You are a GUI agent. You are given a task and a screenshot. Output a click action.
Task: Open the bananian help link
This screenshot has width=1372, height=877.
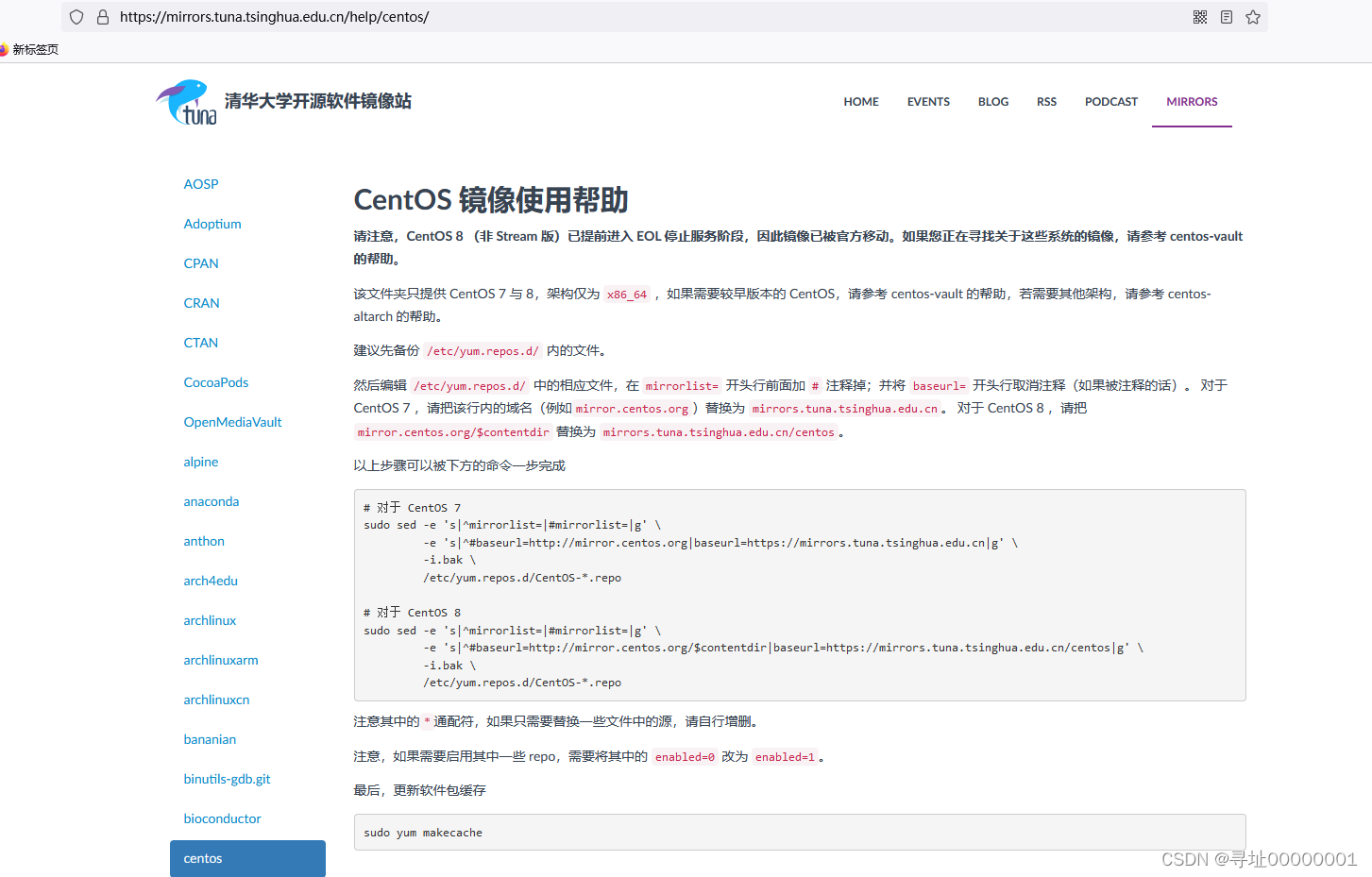point(210,739)
